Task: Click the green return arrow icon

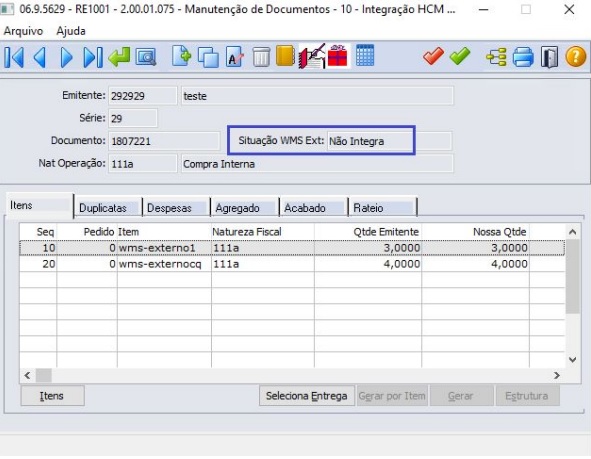Action: [x=119, y=57]
